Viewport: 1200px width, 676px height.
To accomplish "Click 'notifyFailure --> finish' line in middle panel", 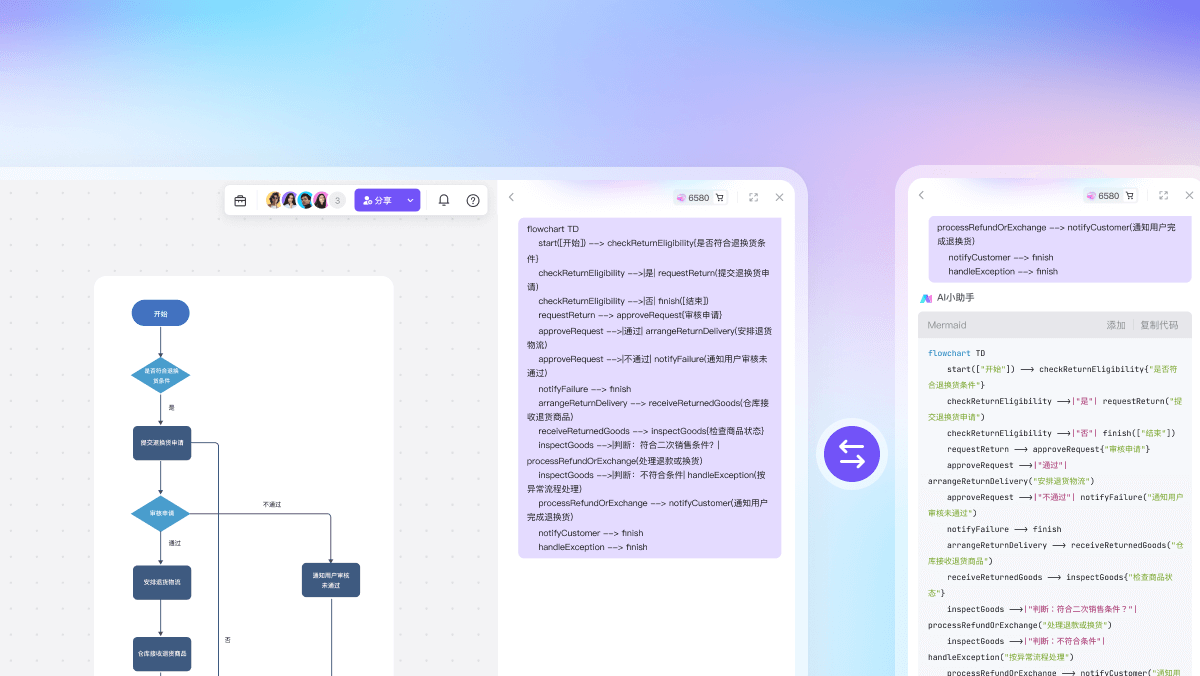I will [x=584, y=389].
